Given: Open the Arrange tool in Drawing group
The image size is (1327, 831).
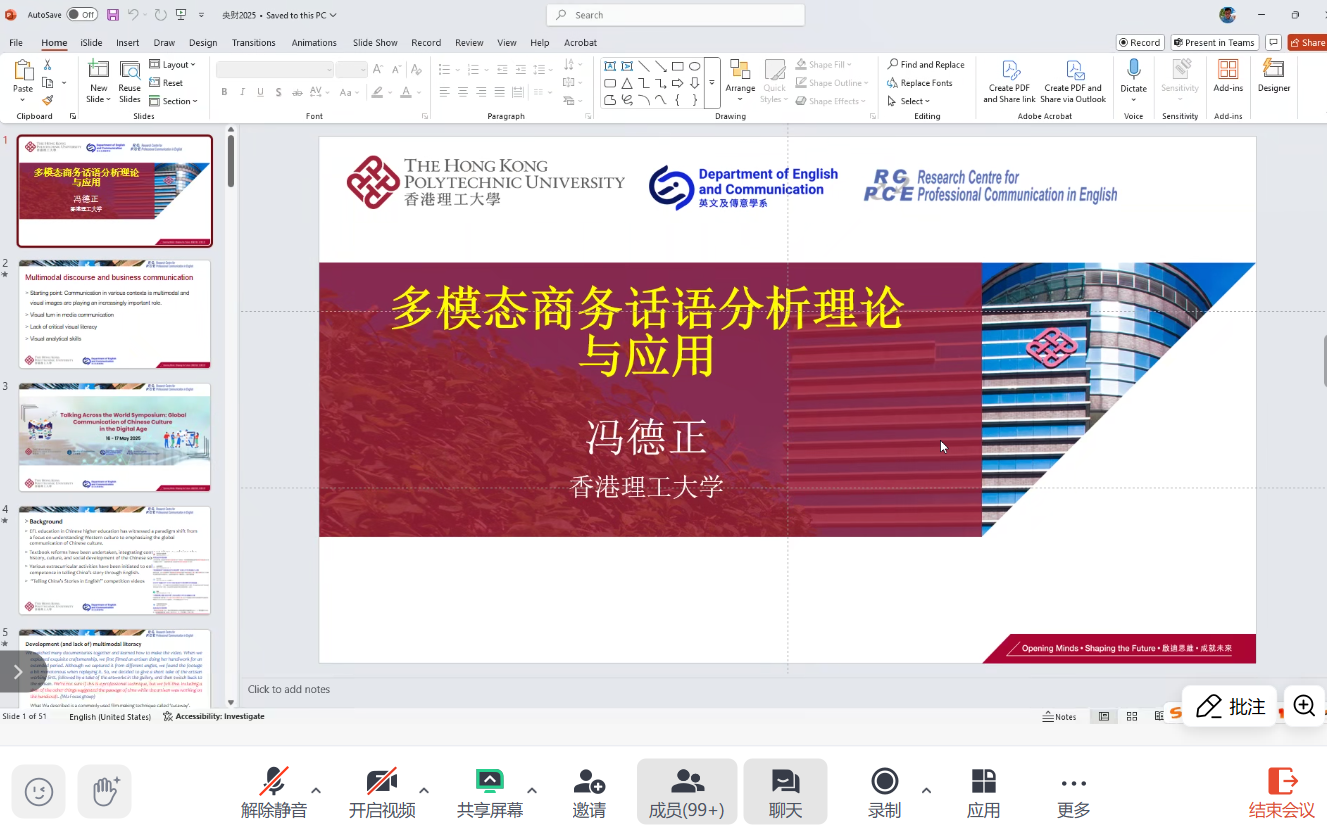Looking at the screenshot, I should (740, 70).
